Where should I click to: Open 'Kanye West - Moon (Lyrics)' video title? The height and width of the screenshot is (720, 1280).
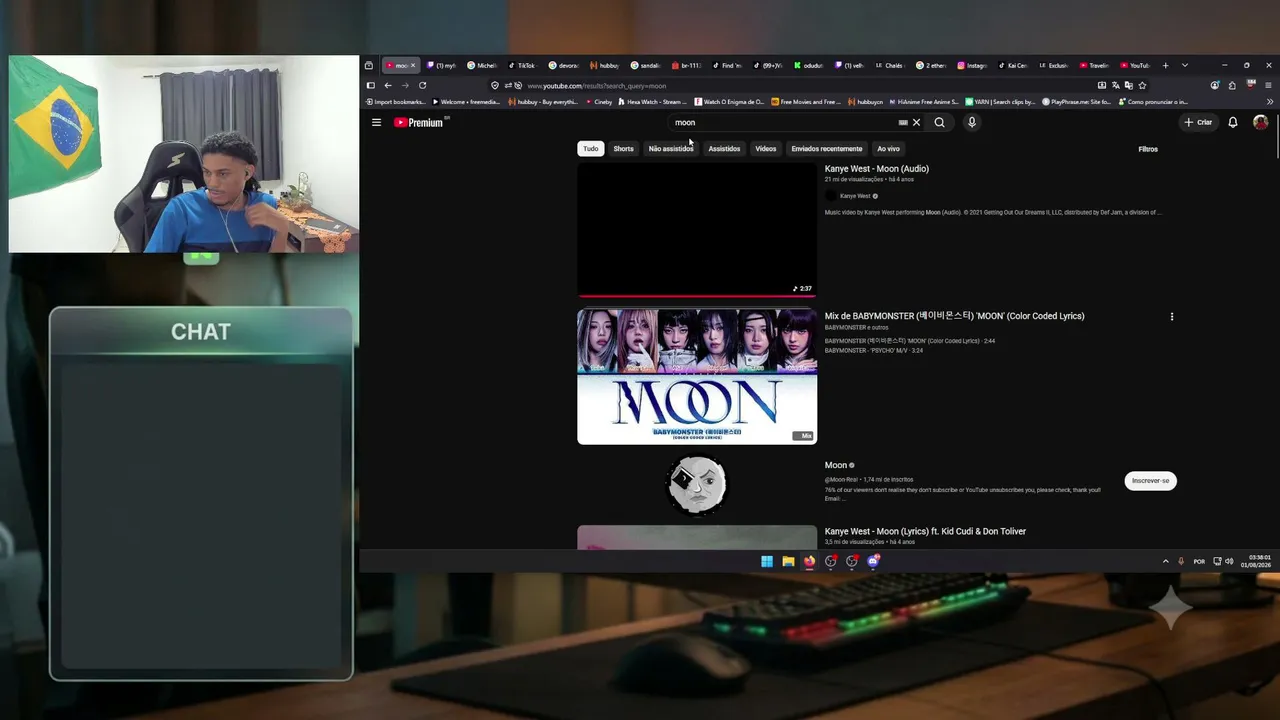925,531
